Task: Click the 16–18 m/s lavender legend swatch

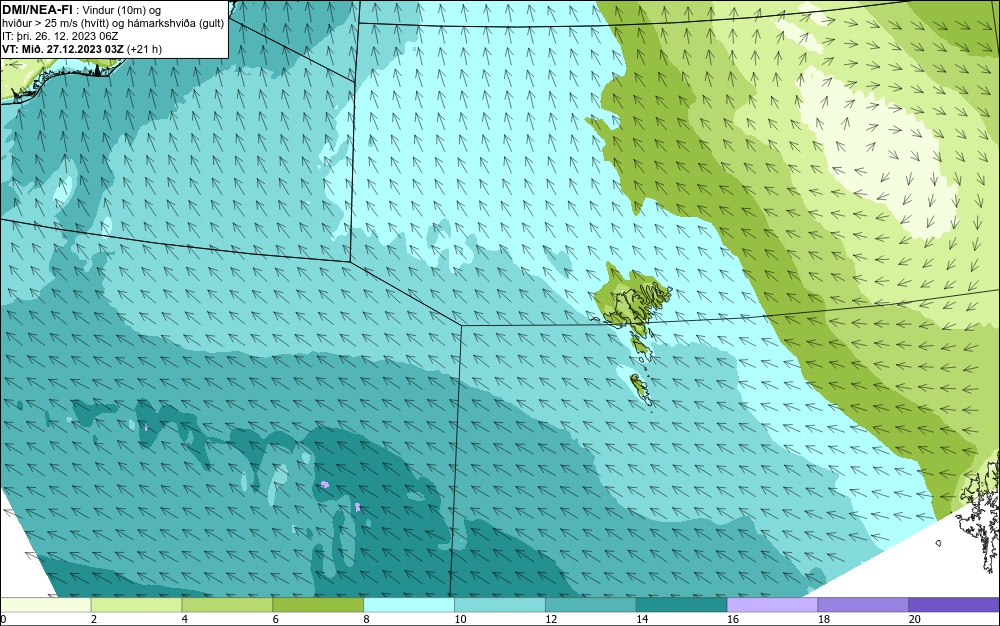Action: click(x=772, y=605)
